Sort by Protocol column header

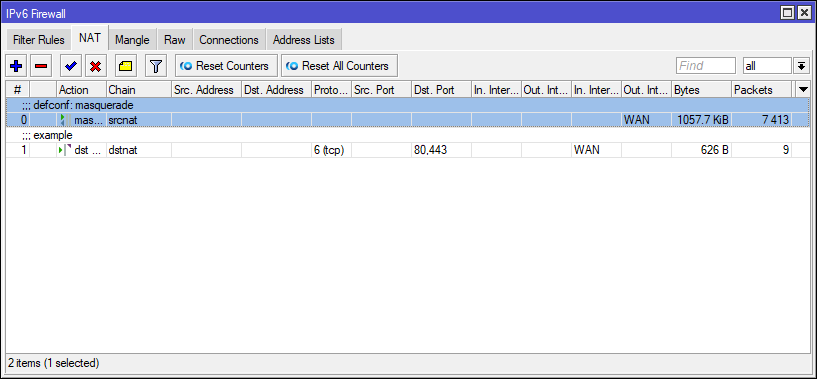pos(331,90)
